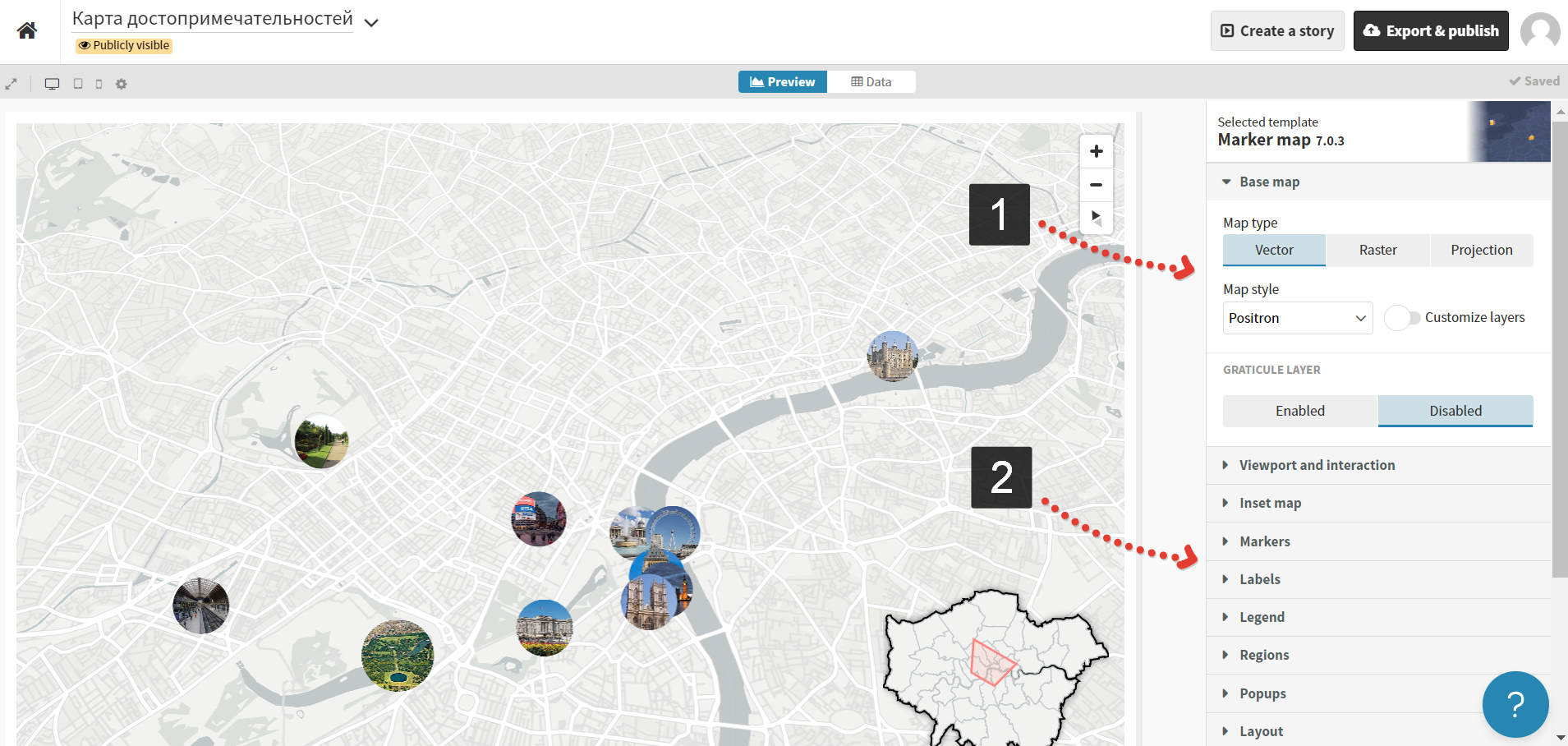
Task: Zoom in on the map
Action: 1096,151
